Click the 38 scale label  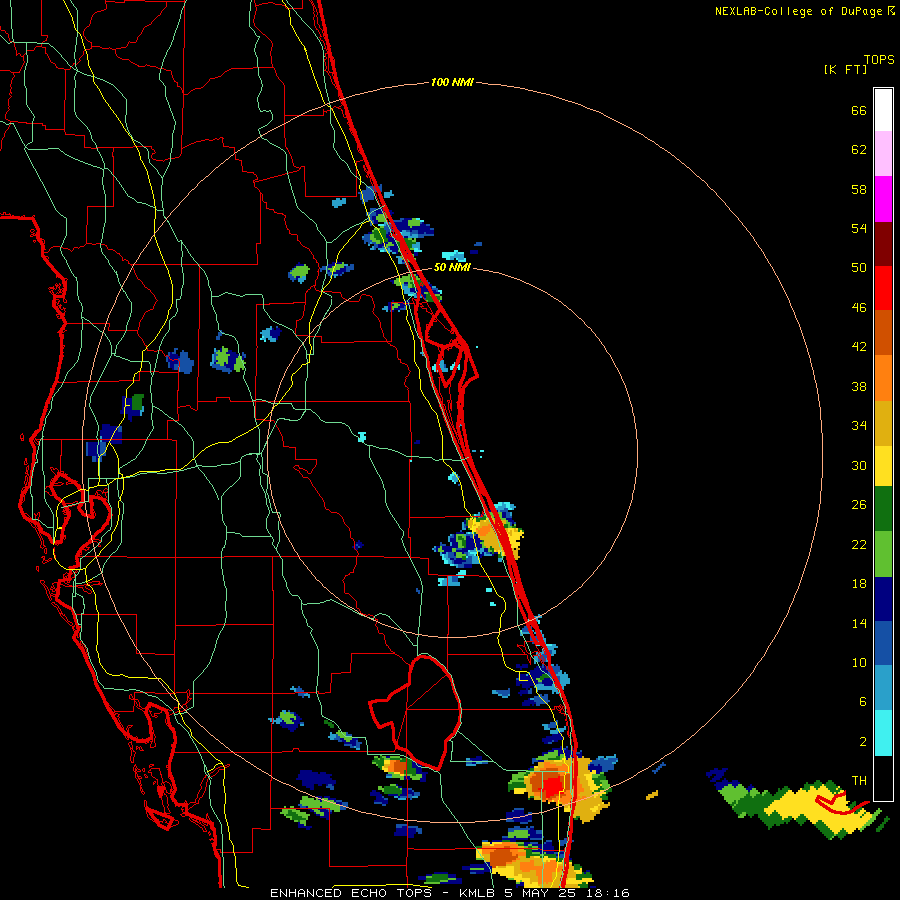coord(859,386)
